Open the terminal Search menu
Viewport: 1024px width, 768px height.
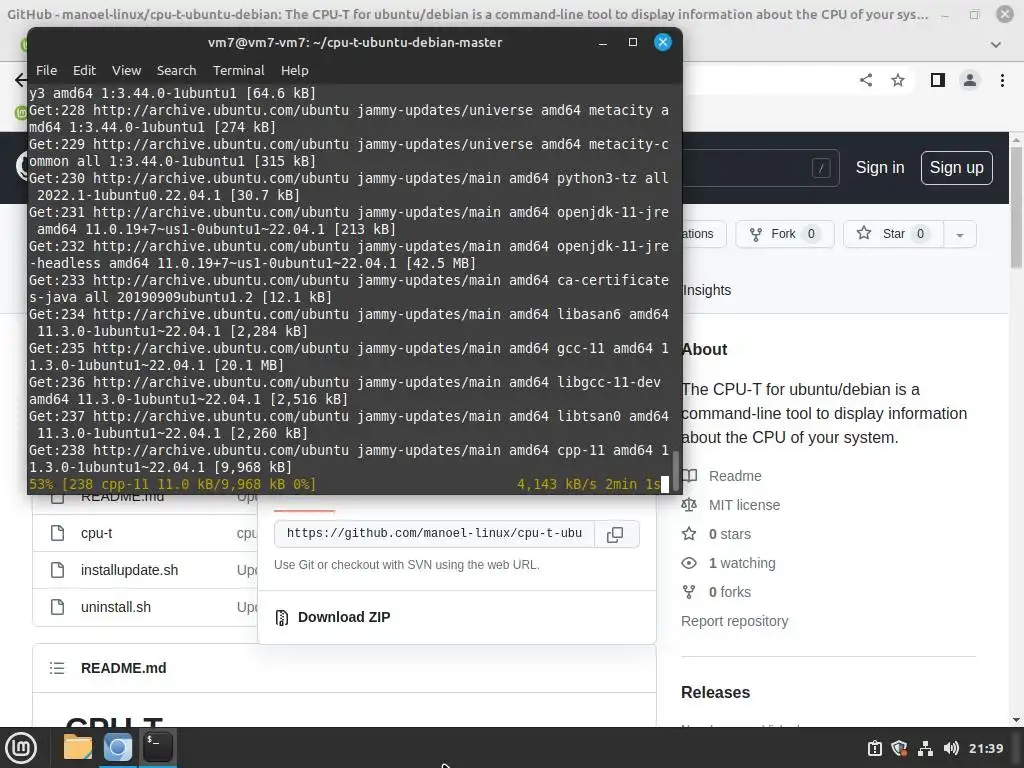[176, 71]
